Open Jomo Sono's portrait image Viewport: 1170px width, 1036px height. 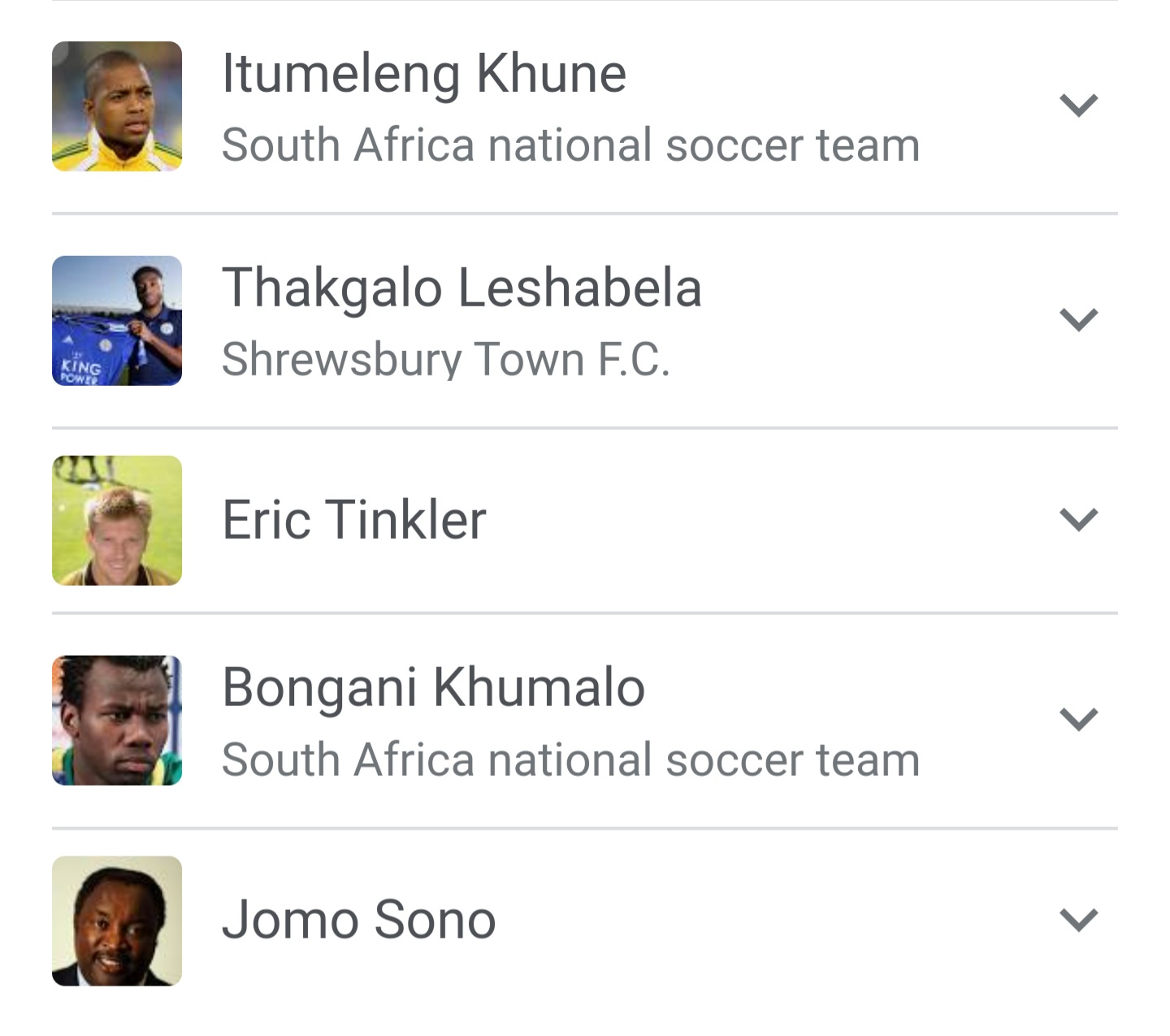117,921
